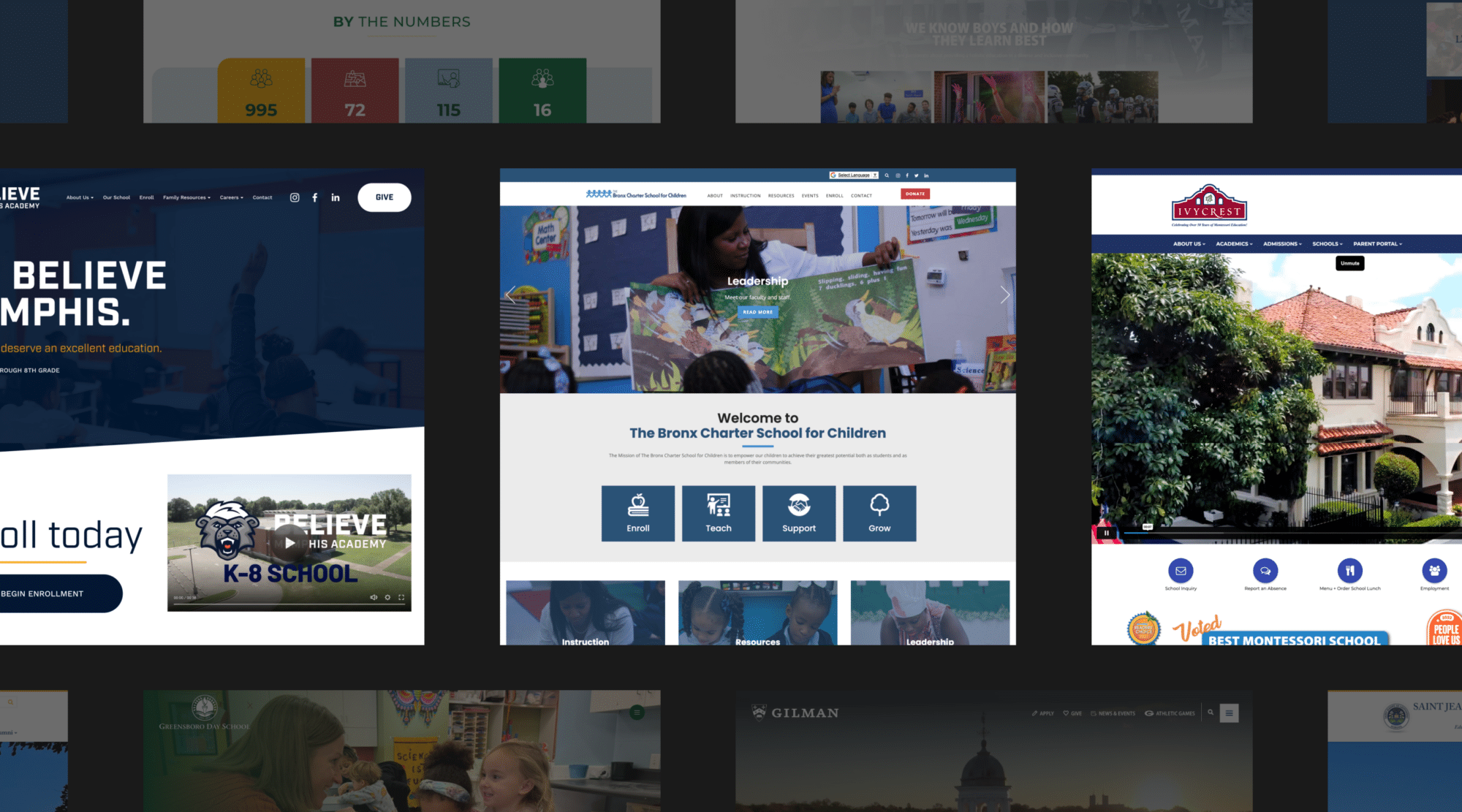Expand the Family Resources menu
The width and height of the screenshot is (1462, 812).
pos(186,197)
